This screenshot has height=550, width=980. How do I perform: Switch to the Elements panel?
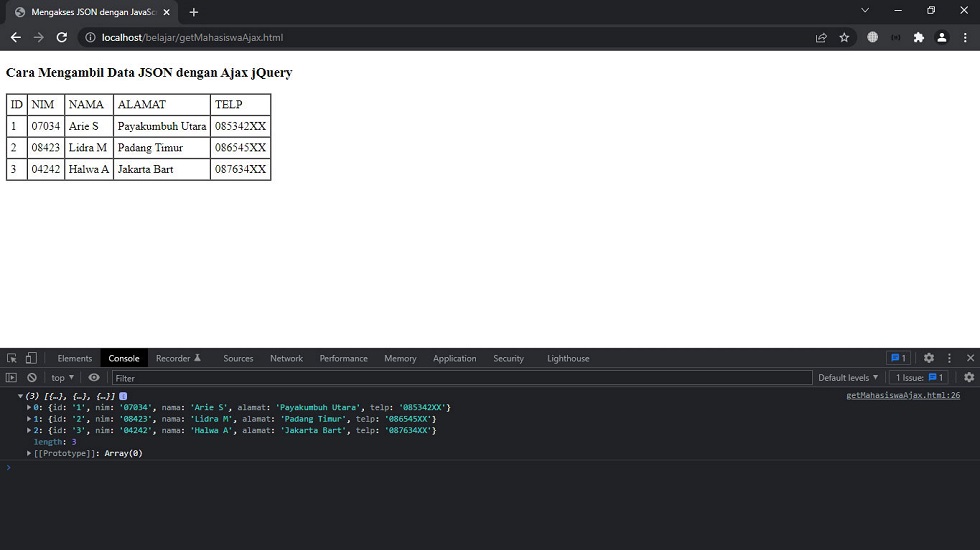(x=74, y=358)
